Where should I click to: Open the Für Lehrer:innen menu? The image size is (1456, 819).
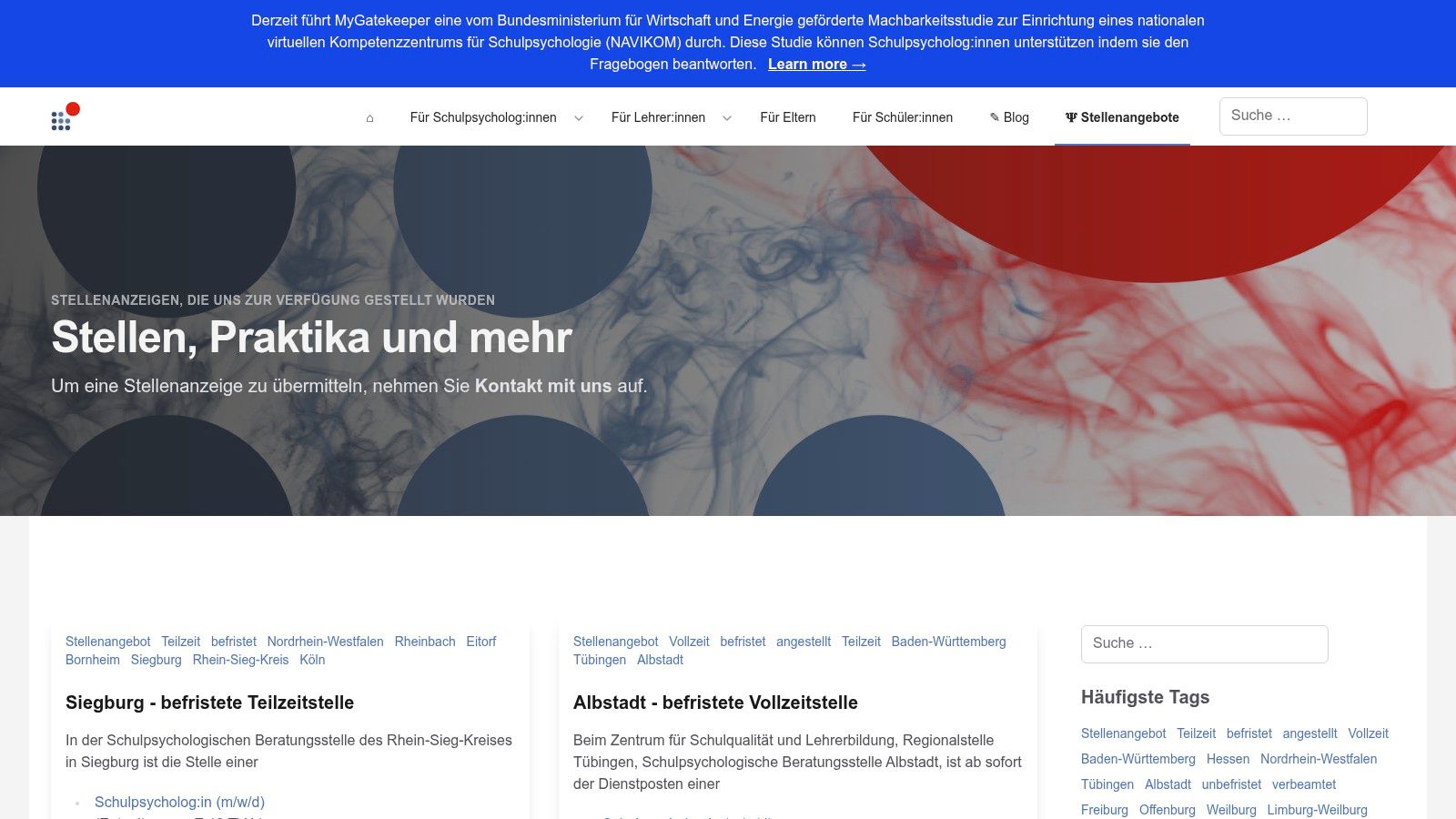click(658, 117)
